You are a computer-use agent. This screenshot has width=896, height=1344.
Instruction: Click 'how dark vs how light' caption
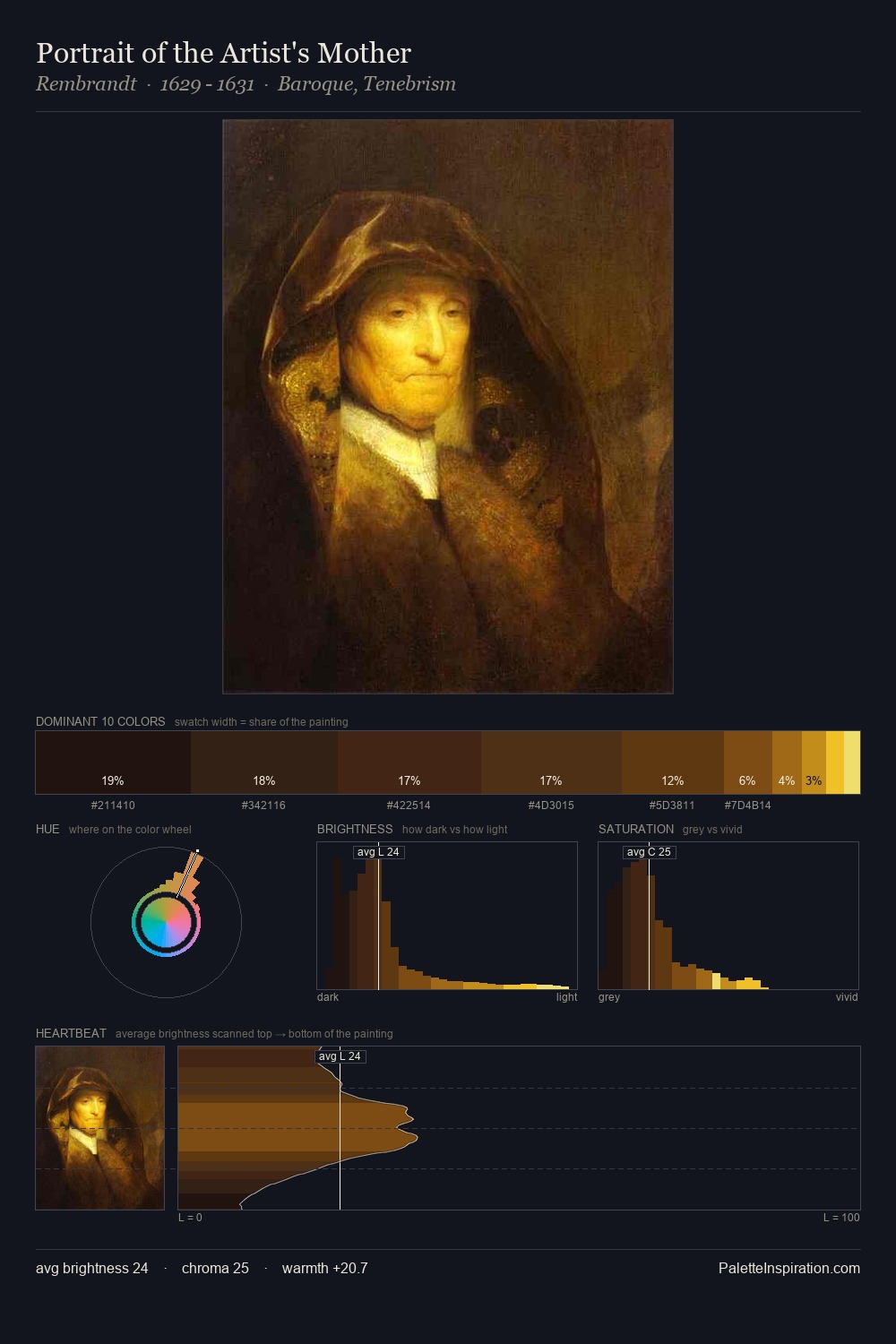454,830
